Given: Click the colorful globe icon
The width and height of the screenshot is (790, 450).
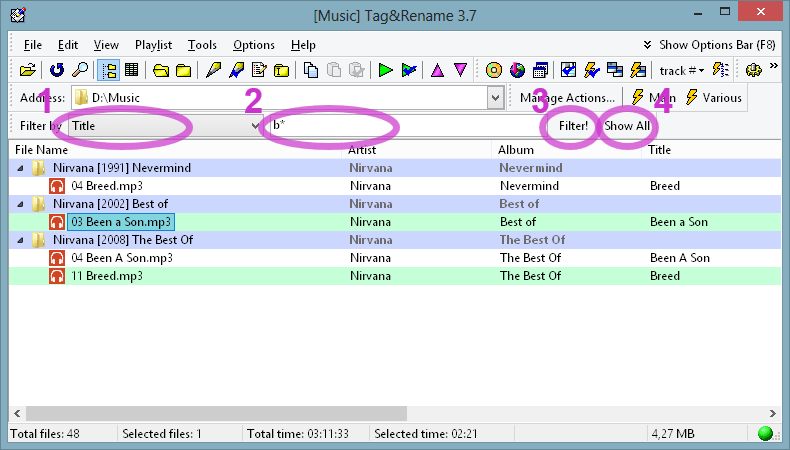Looking at the screenshot, I should (517, 70).
